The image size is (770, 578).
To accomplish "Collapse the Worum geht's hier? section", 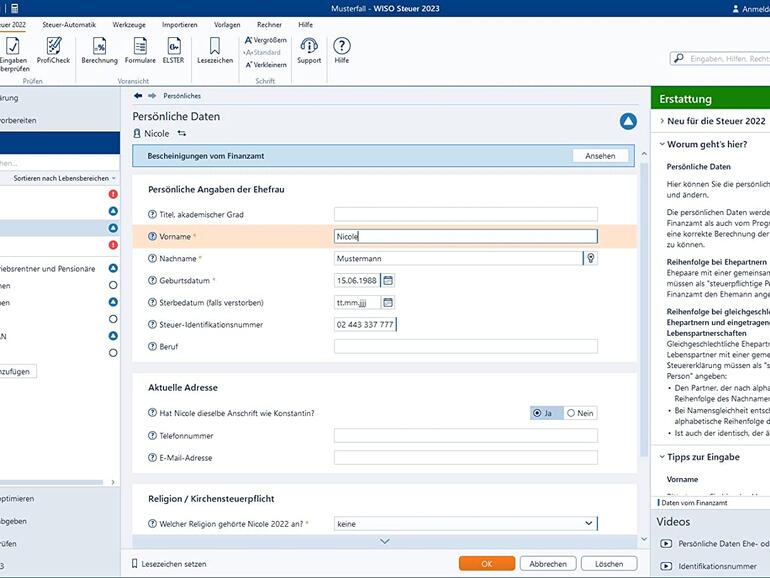I will [x=707, y=144].
